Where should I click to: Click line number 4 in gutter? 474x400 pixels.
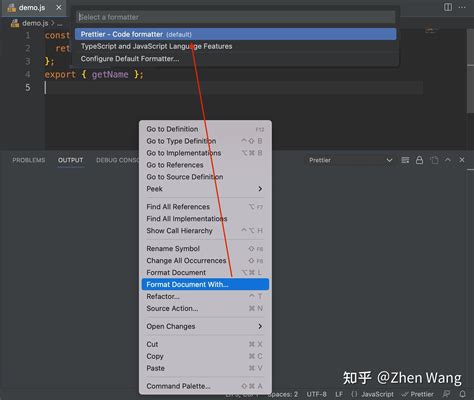pyautogui.click(x=28, y=75)
